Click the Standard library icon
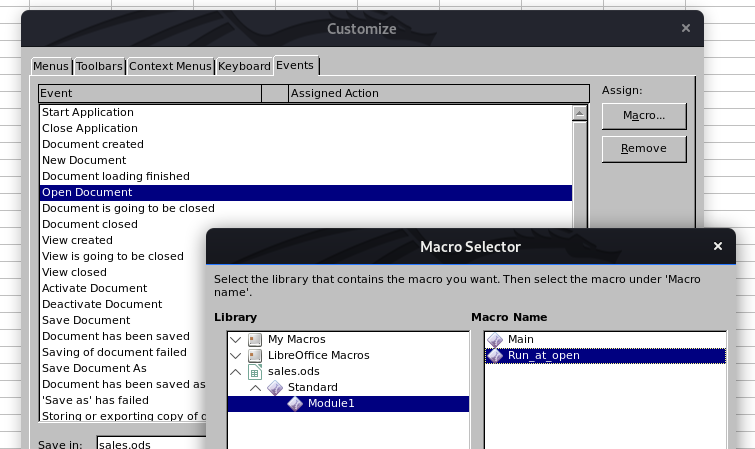755x449 pixels. (275, 388)
